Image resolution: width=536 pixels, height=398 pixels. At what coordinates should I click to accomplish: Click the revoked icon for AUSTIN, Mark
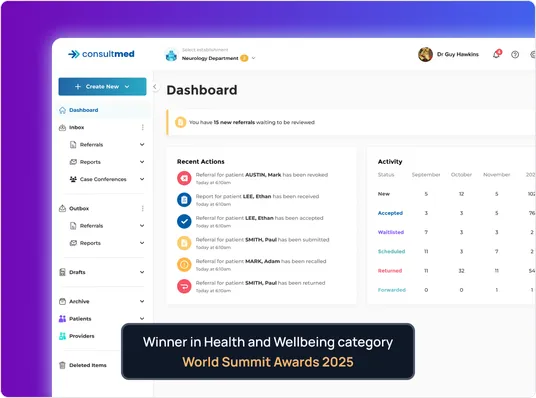(x=184, y=178)
